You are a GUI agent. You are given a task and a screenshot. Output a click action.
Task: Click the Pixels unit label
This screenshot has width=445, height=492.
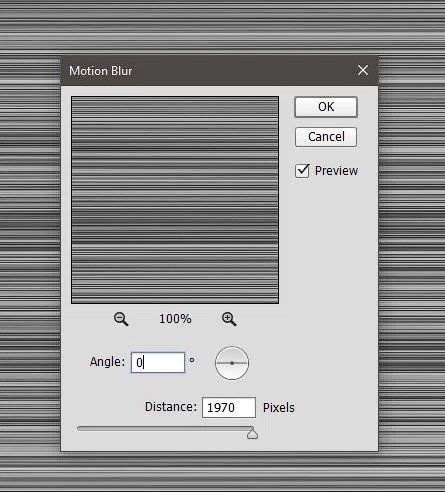279,408
